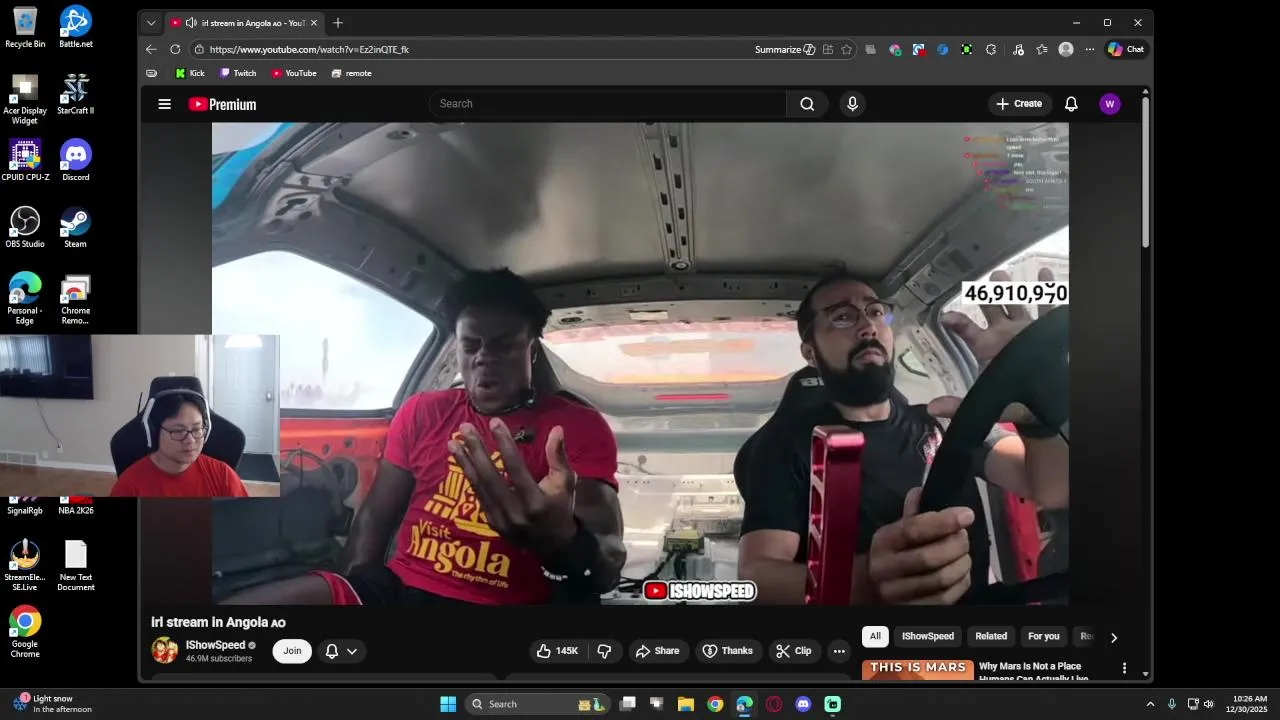Viewport: 1280px width, 720px height.
Task: Start voice search with microphone icon
Action: click(x=852, y=104)
